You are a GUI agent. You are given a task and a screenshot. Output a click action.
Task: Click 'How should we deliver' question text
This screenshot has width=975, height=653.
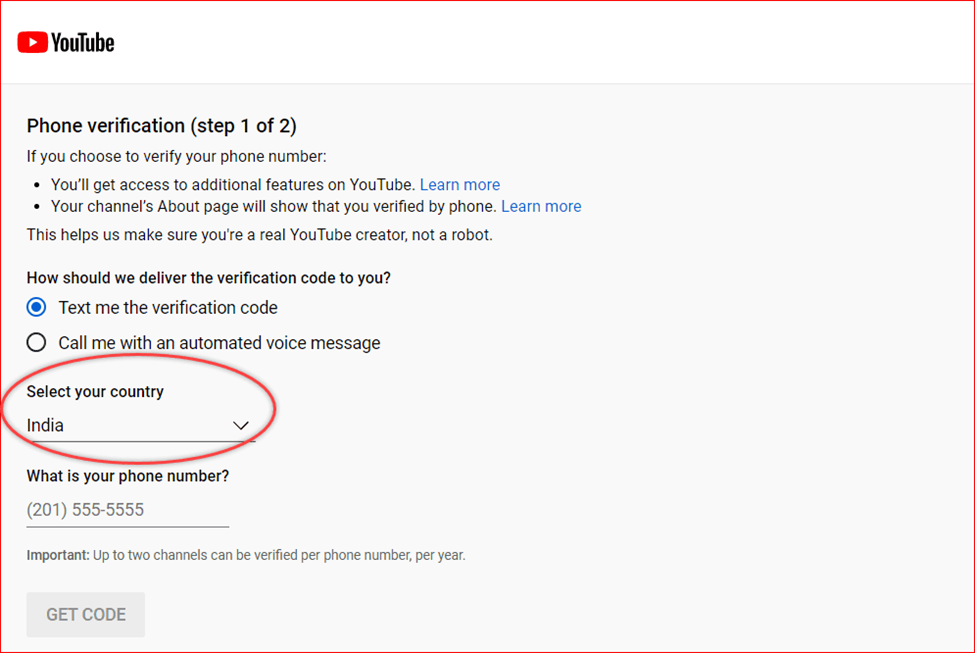(208, 278)
